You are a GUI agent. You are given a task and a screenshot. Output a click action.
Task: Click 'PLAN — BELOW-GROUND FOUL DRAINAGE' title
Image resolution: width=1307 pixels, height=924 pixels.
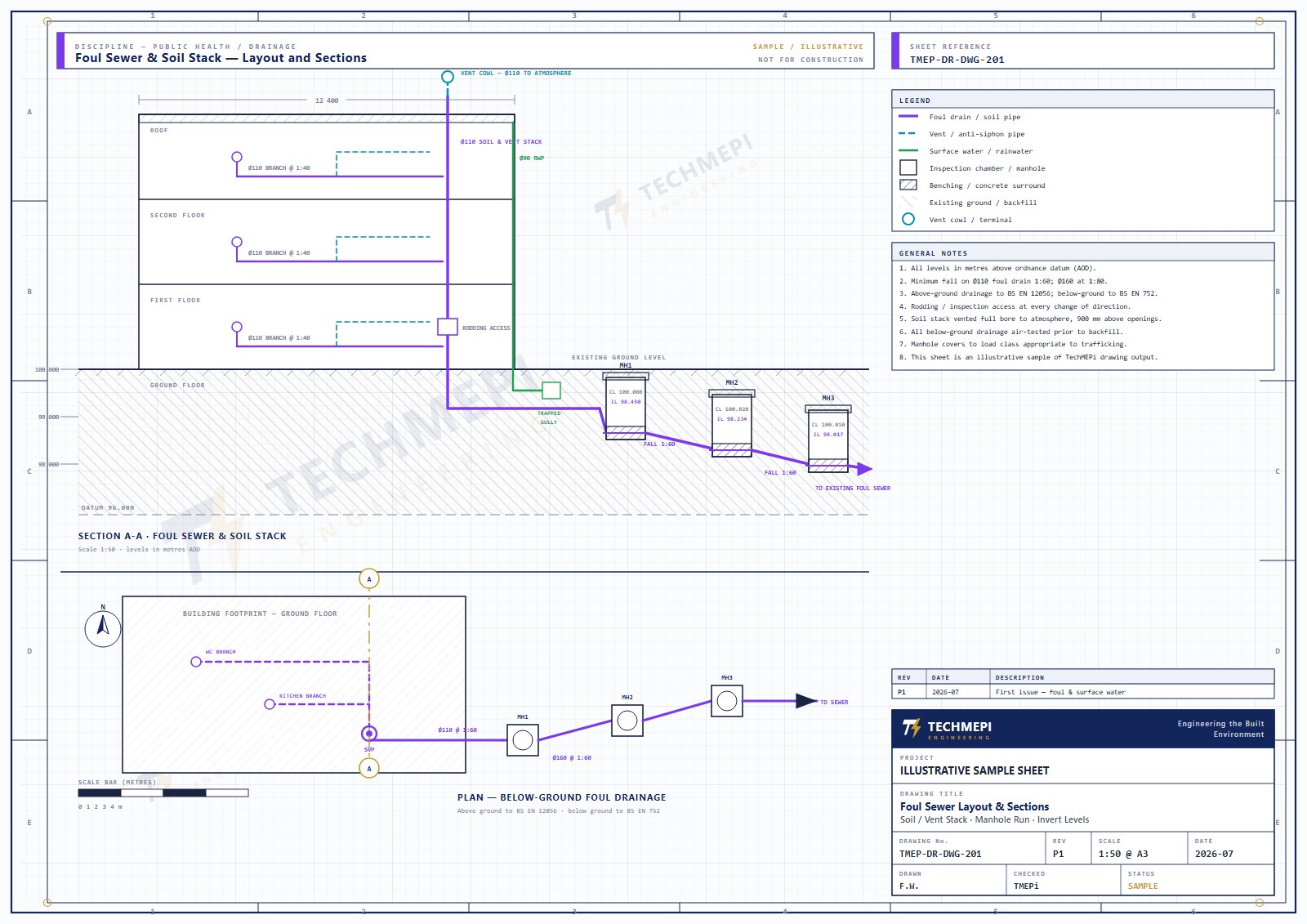562,797
